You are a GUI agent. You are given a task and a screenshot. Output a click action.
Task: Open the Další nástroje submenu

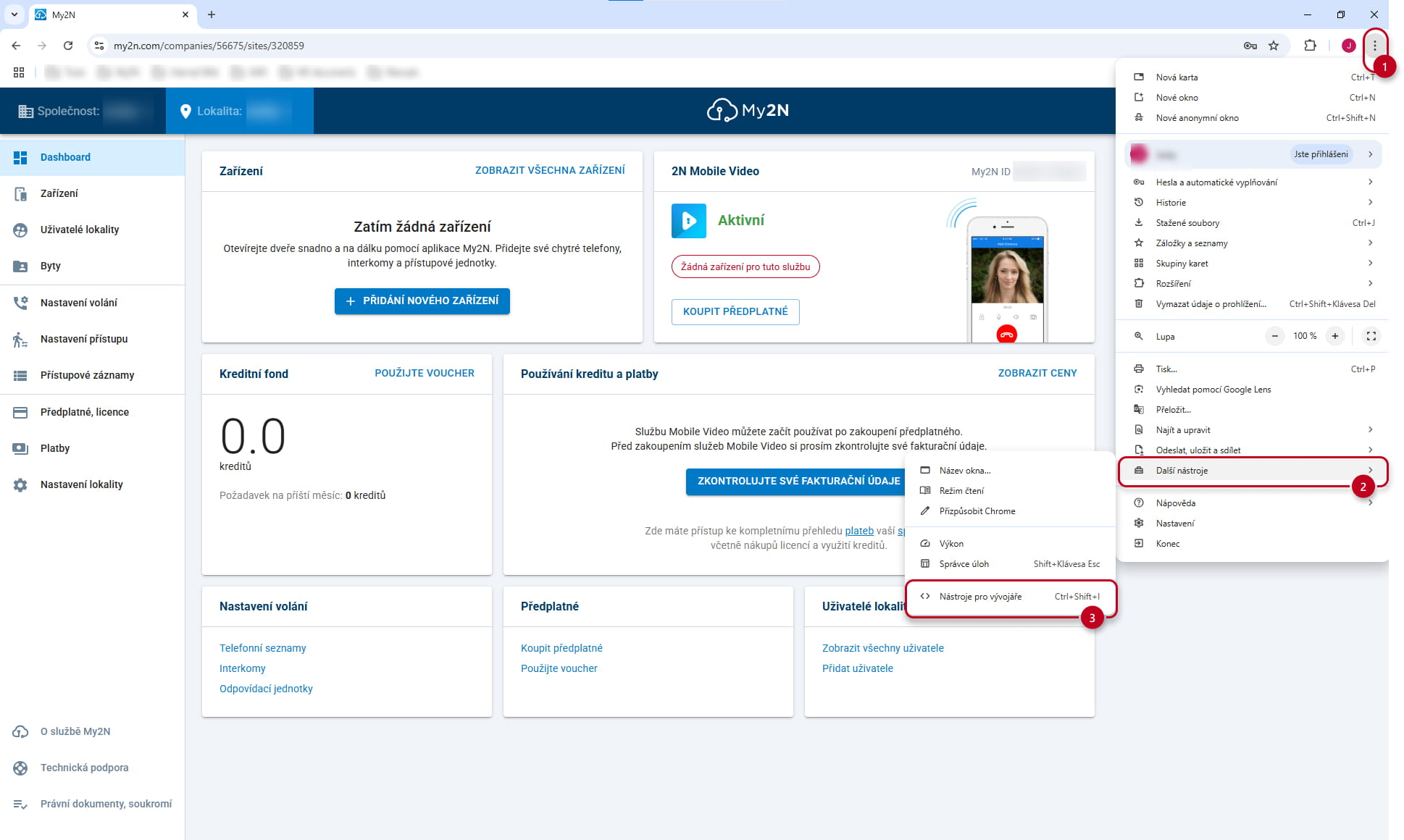pos(1253,471)
